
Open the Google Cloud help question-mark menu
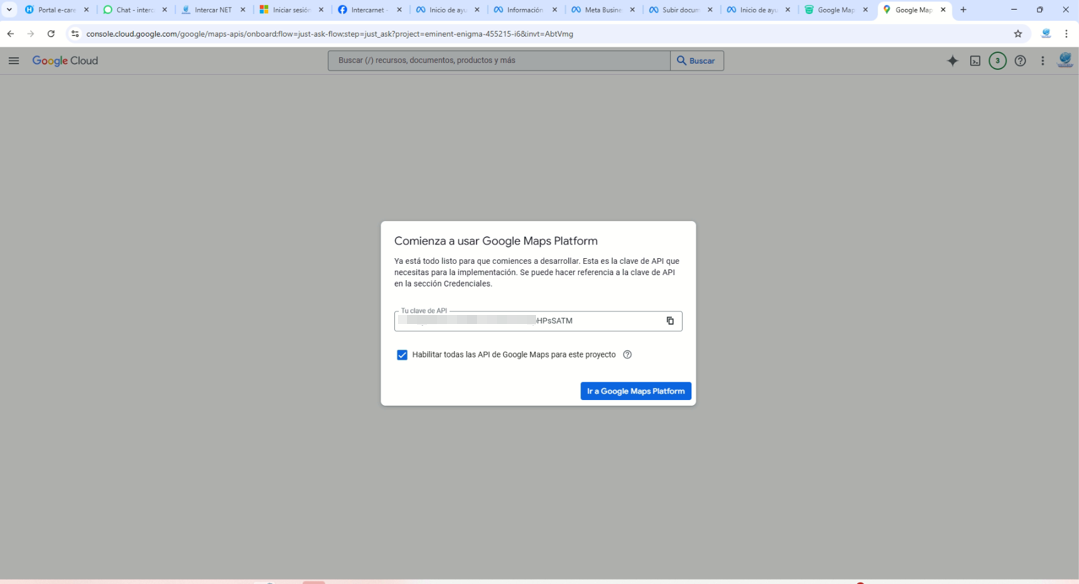(1020, 61)
